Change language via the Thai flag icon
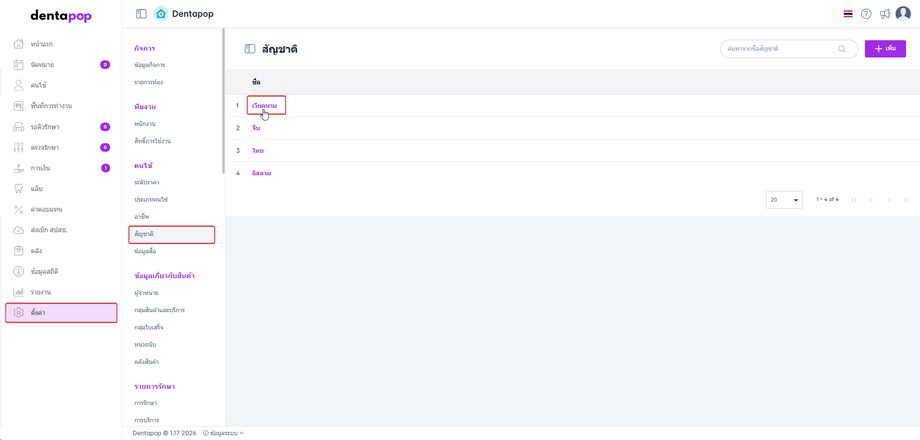The image size is (920, 440). 848,14
